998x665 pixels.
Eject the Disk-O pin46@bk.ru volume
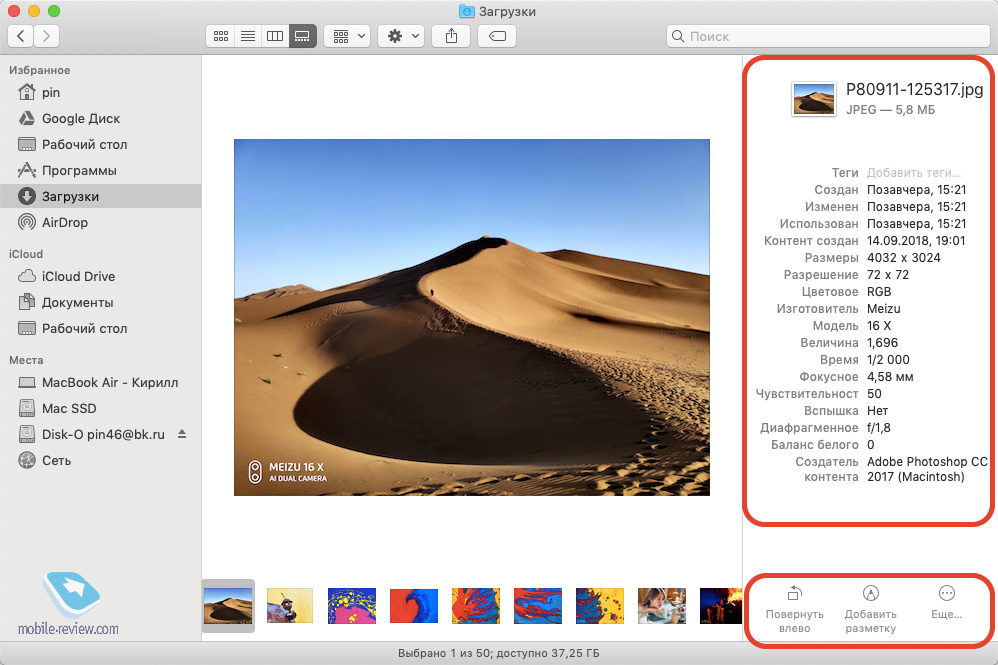(182, 434)
